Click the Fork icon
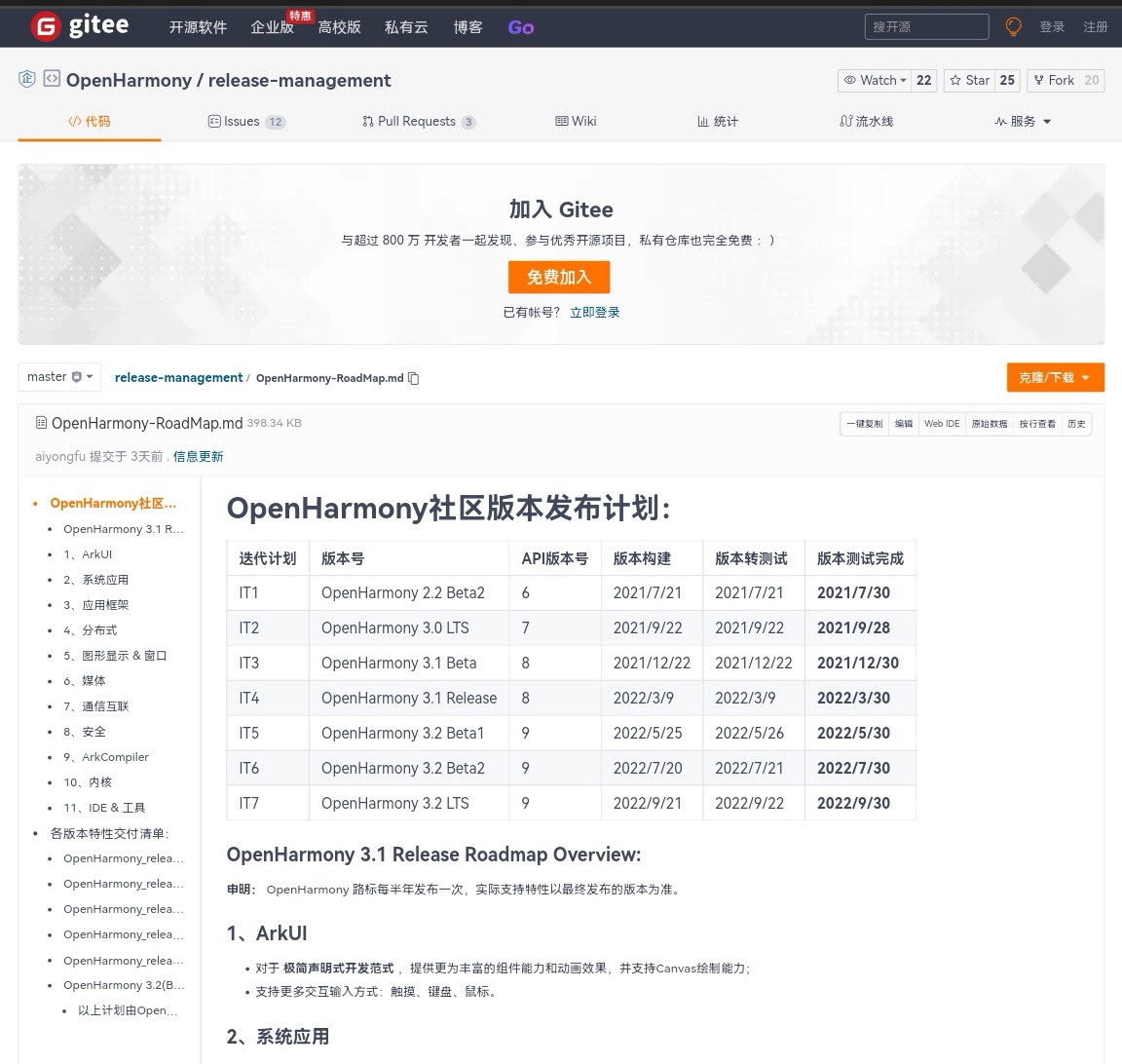The image size is (1122, 1064). (1038, 80)
